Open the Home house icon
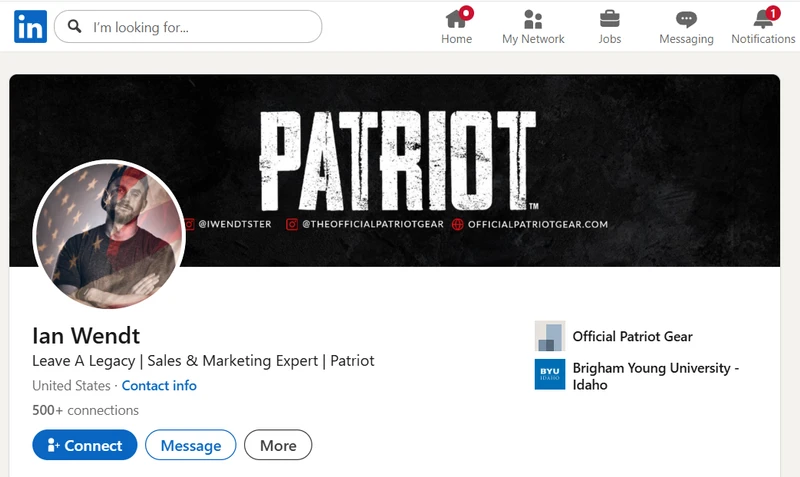 457,18
